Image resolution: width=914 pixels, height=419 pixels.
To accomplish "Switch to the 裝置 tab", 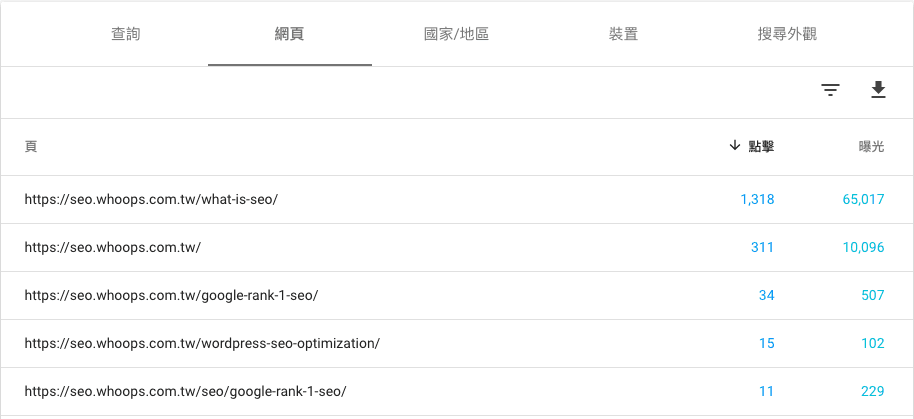I will 623,34.
